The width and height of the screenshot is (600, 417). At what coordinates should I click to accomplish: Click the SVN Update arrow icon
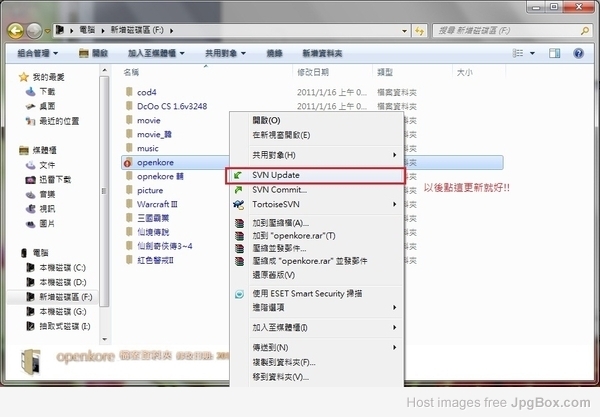pyautogui.click(x=238, y=175)
